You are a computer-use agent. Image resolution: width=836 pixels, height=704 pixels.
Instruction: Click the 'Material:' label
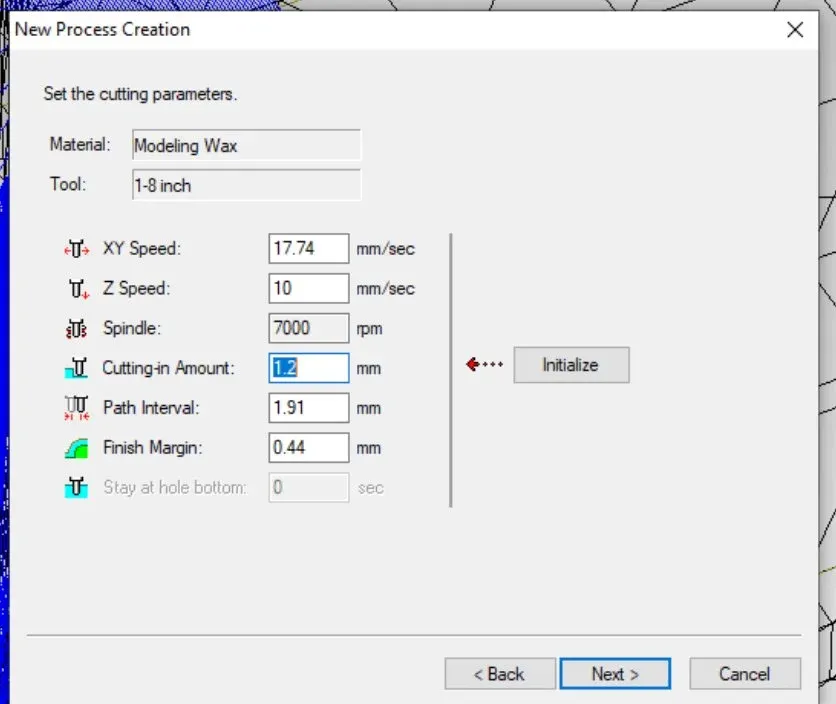80,145
